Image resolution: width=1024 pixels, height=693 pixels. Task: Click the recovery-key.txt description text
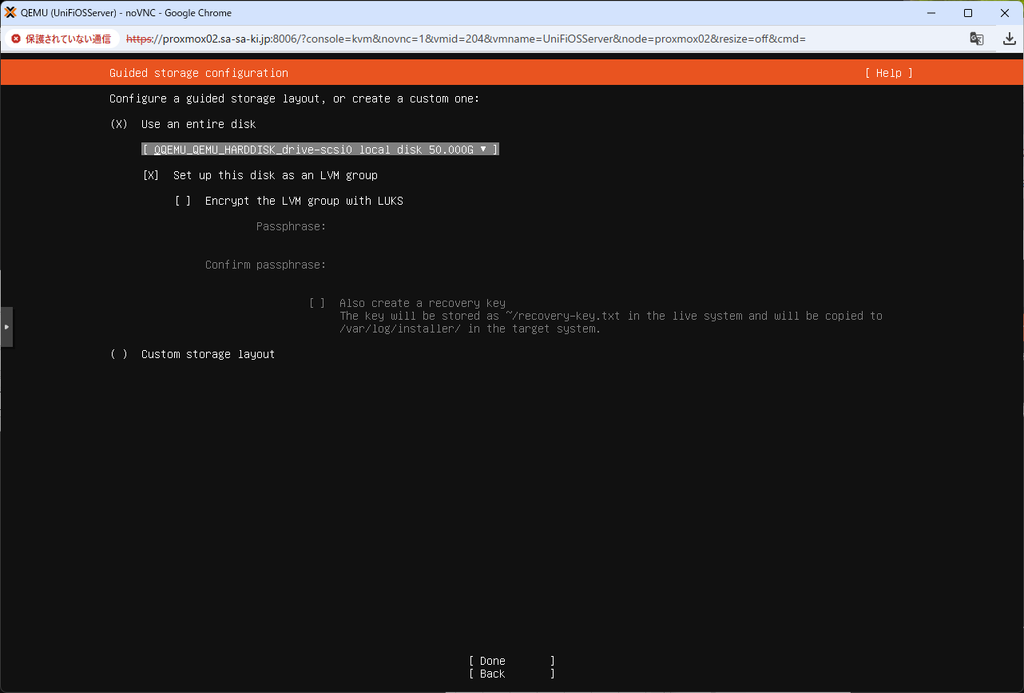[611, 322]
